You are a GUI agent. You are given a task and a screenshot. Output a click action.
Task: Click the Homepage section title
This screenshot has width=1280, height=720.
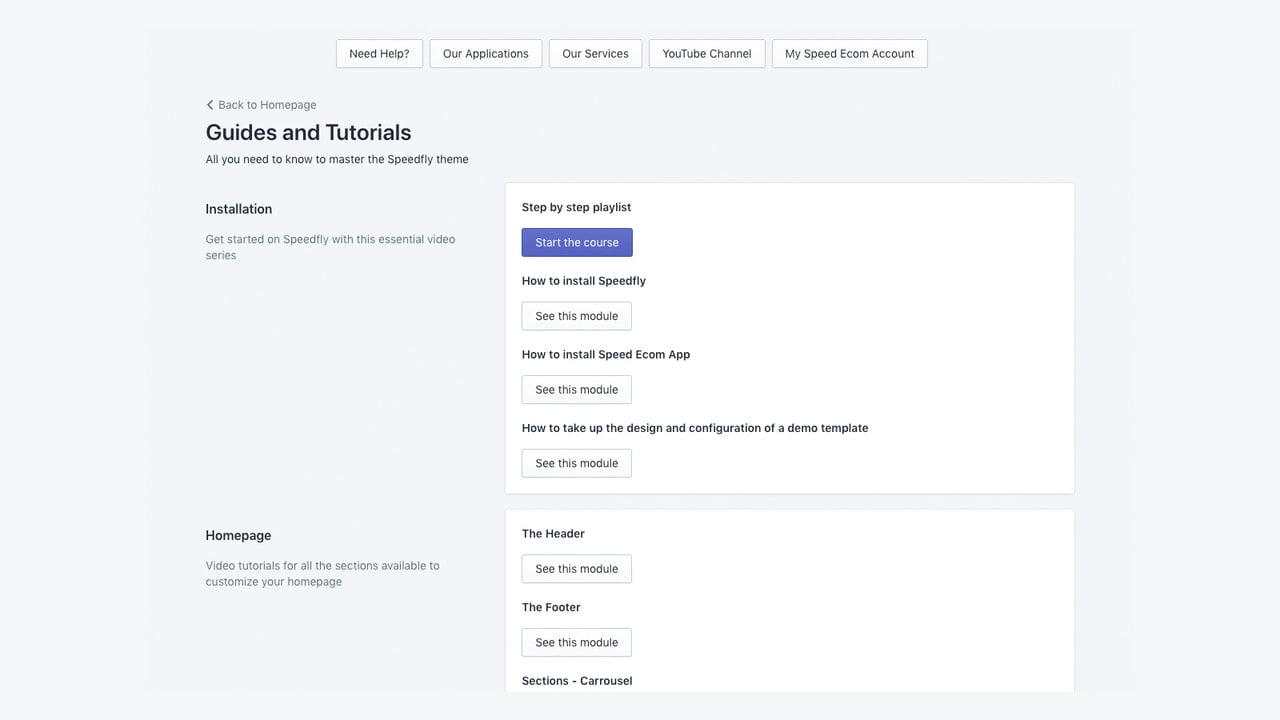[238, 536]
